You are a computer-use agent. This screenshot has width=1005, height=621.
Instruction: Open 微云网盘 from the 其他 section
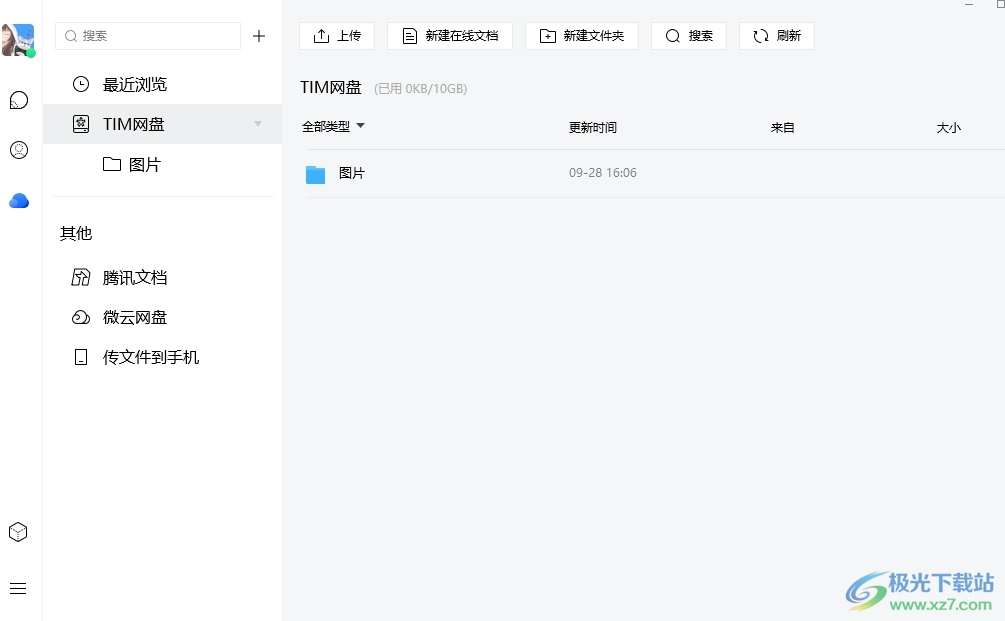point(135,318)
